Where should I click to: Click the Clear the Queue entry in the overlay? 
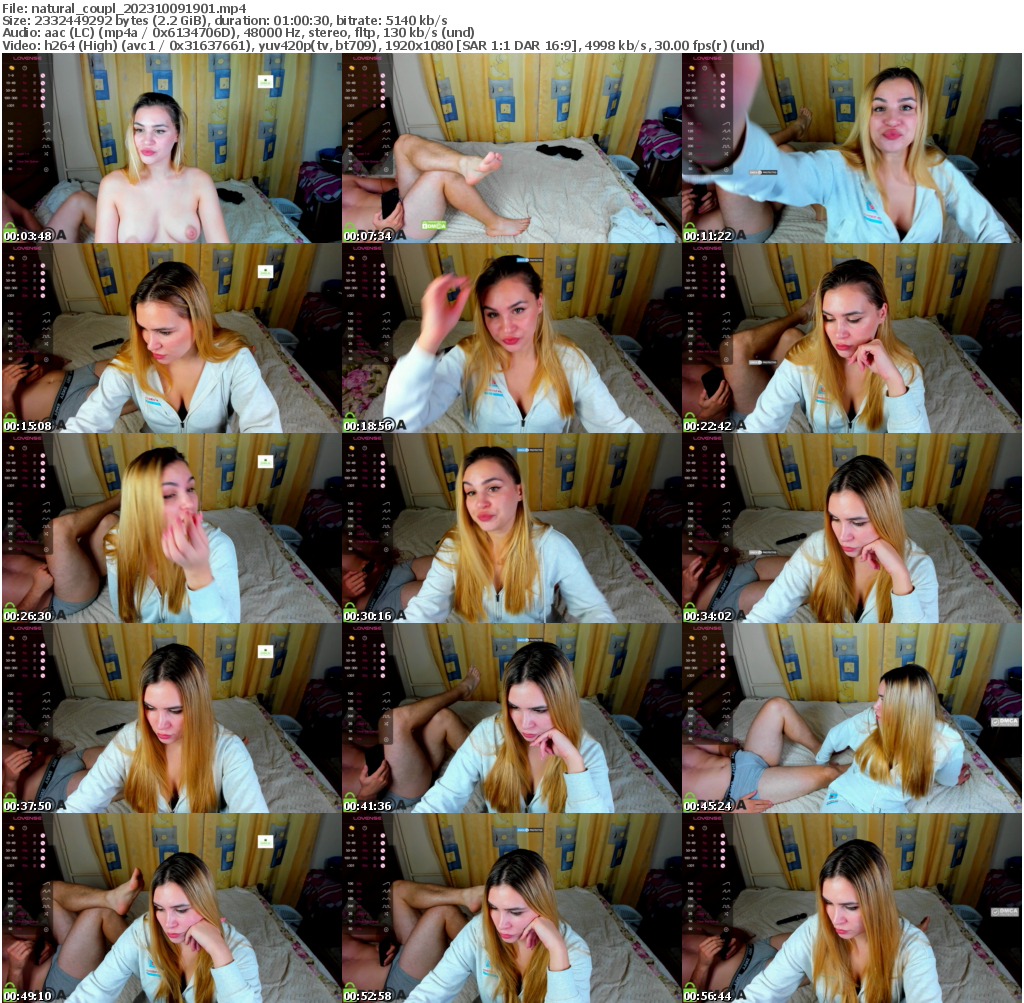pyautogui.click(x=27, y=161)
